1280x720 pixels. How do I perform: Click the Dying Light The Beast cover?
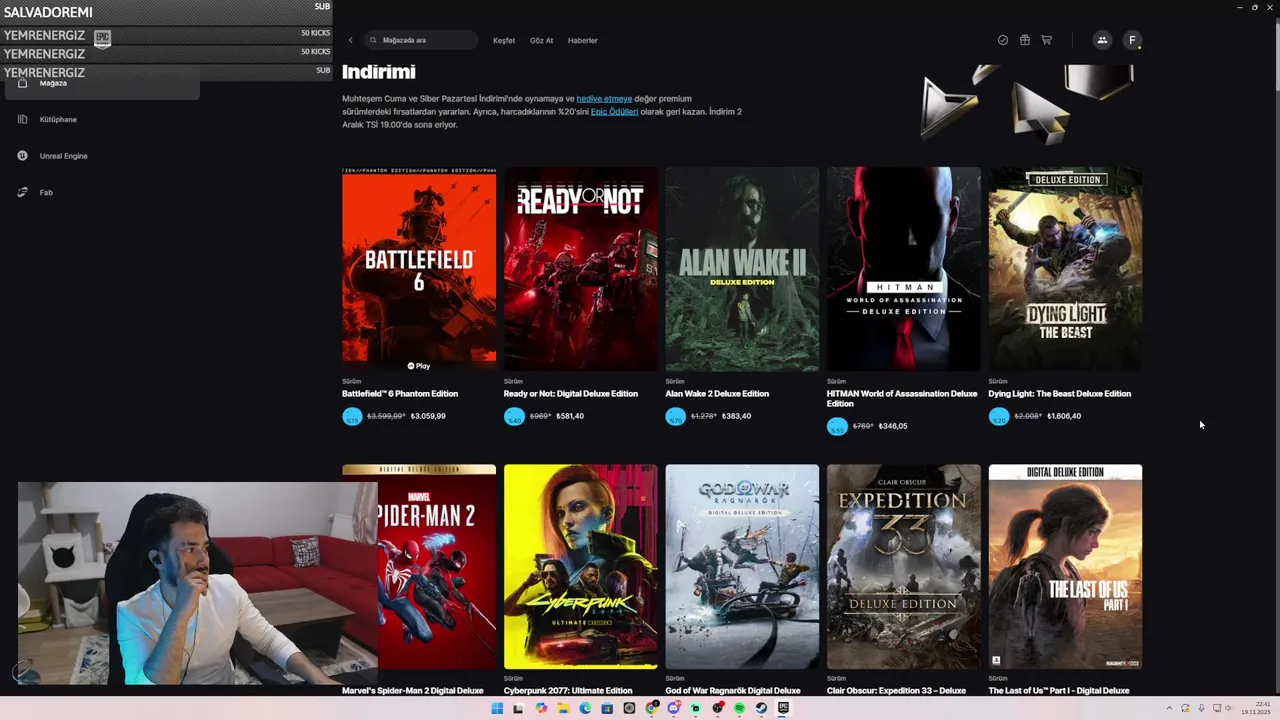[1065, 269]
